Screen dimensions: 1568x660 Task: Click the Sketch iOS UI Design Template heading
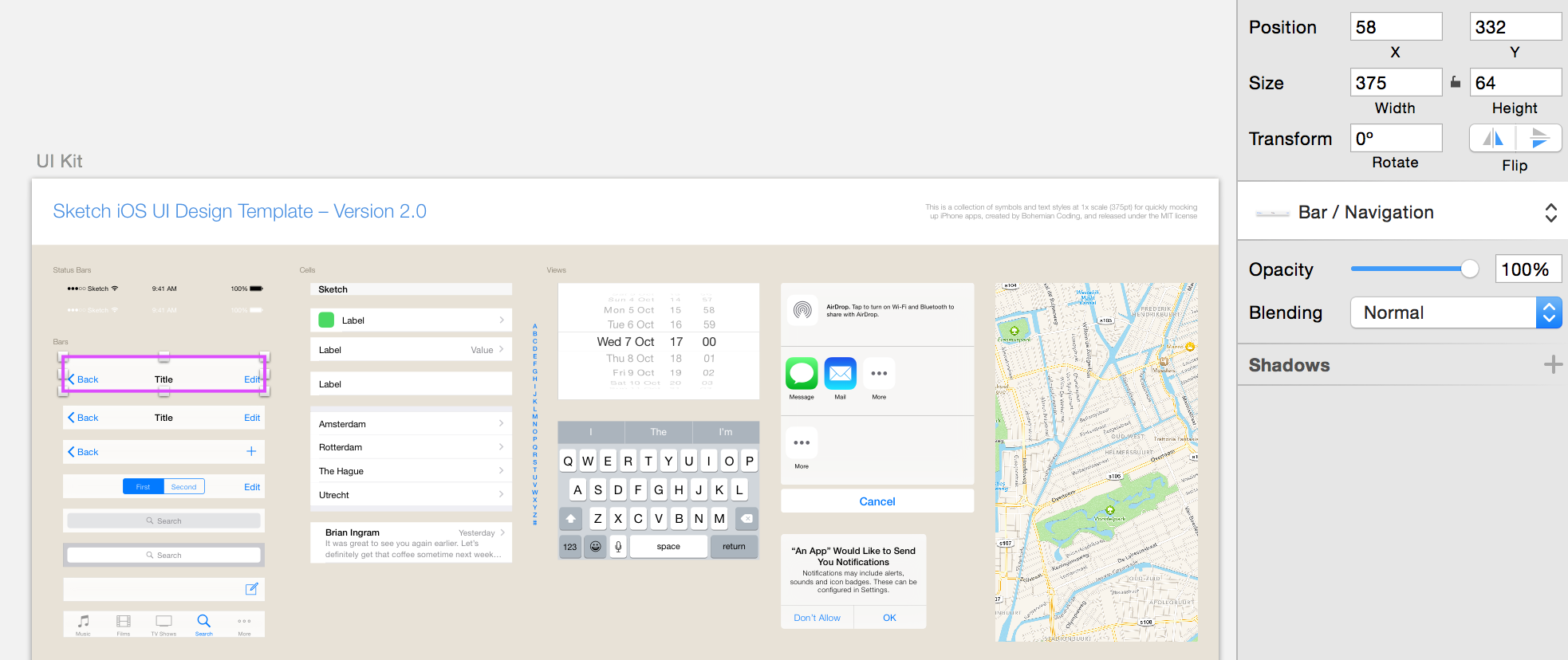(239, 211)
